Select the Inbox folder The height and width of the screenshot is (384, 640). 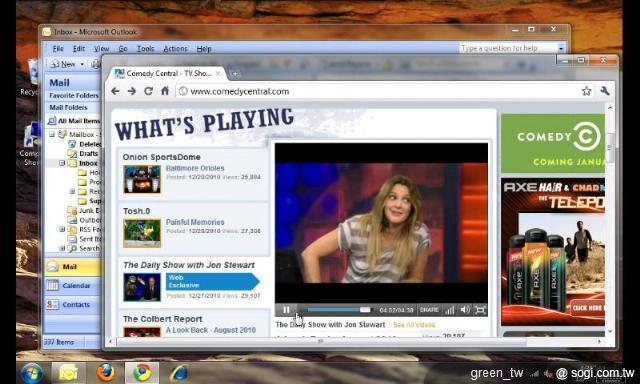click(x=83, y=163)
